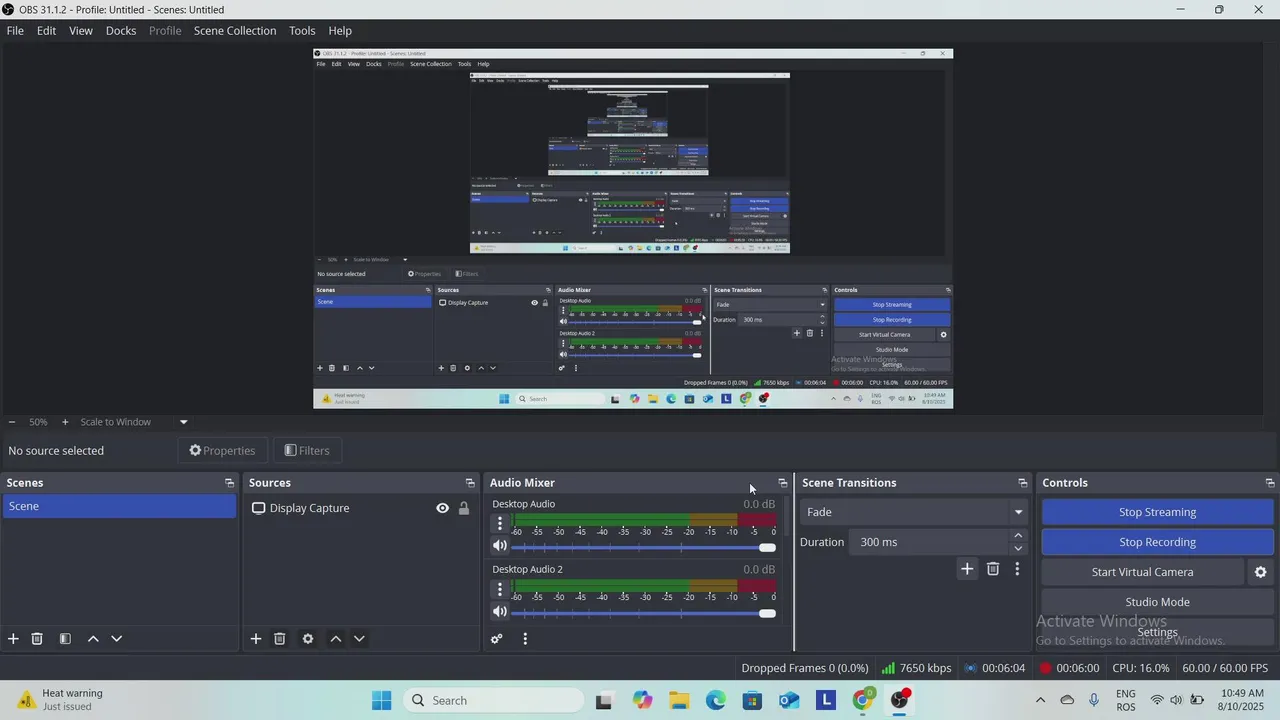Open Desktop Audio 2 three-dot options

(x=500, y=589)
